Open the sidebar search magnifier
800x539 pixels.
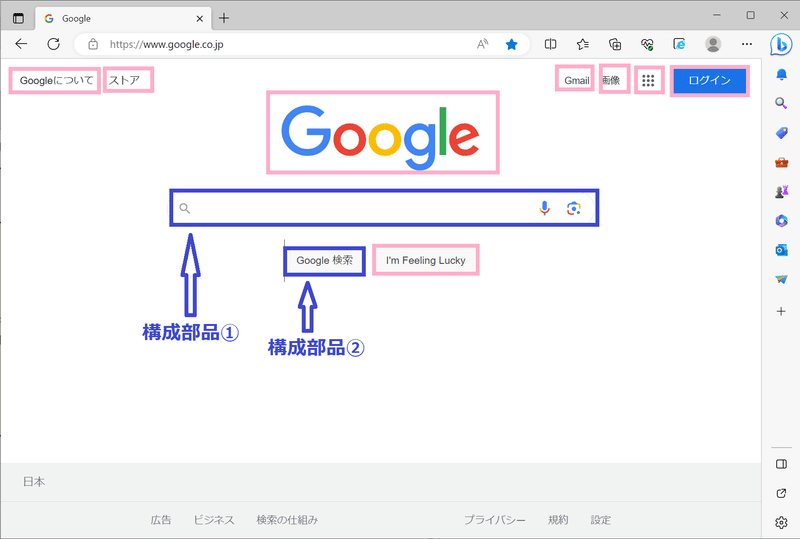coord(781,104)
